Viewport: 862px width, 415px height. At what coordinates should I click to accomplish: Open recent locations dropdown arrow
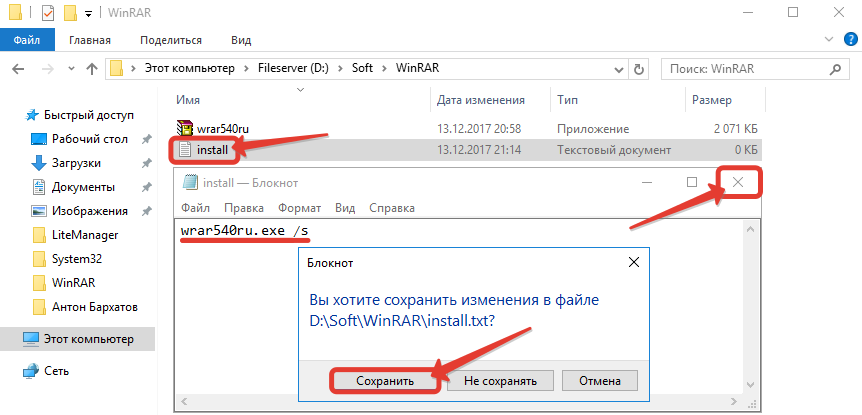(x=69, y=69)
